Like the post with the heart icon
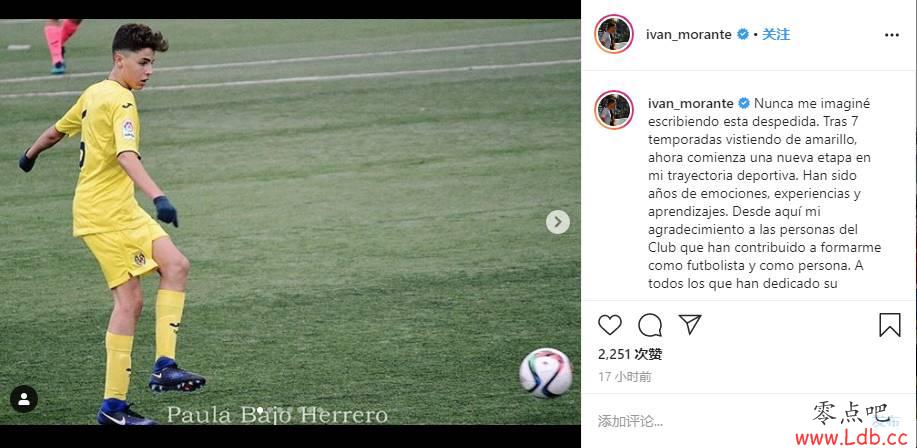 point(610,325)
